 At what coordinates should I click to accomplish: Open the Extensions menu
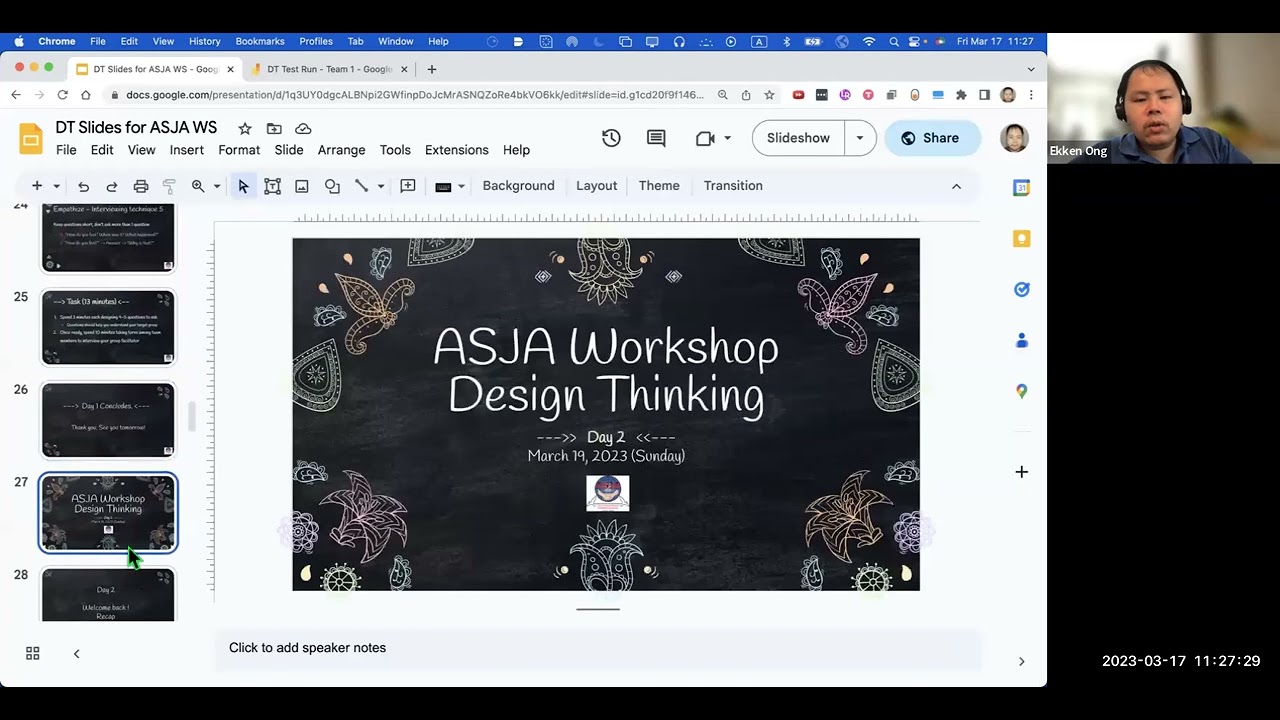click(x=457, y=150)
